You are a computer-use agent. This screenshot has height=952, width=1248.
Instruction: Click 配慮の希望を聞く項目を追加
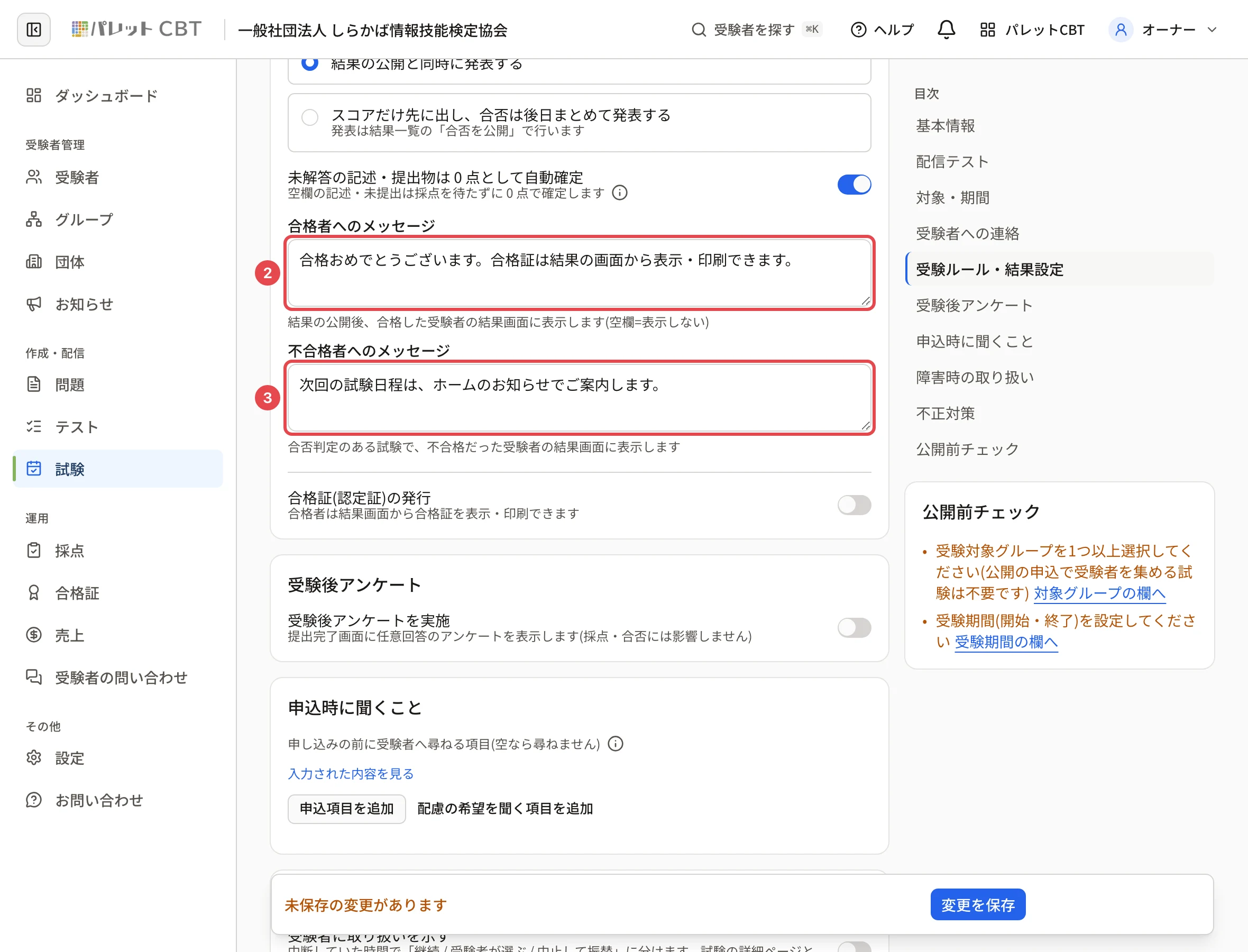point(504,809)
